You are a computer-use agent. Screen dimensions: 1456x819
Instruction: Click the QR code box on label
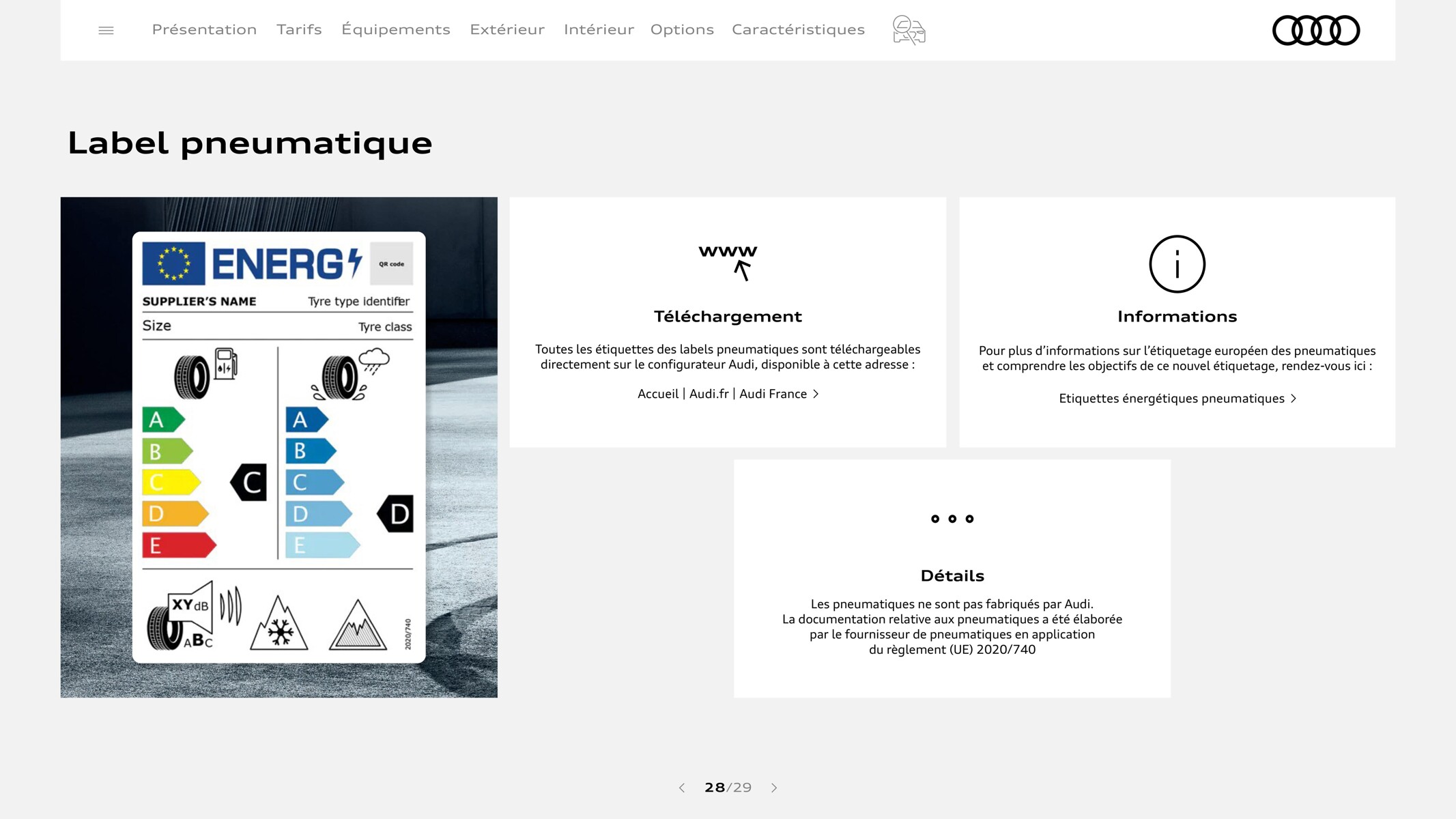coord(391,263)
